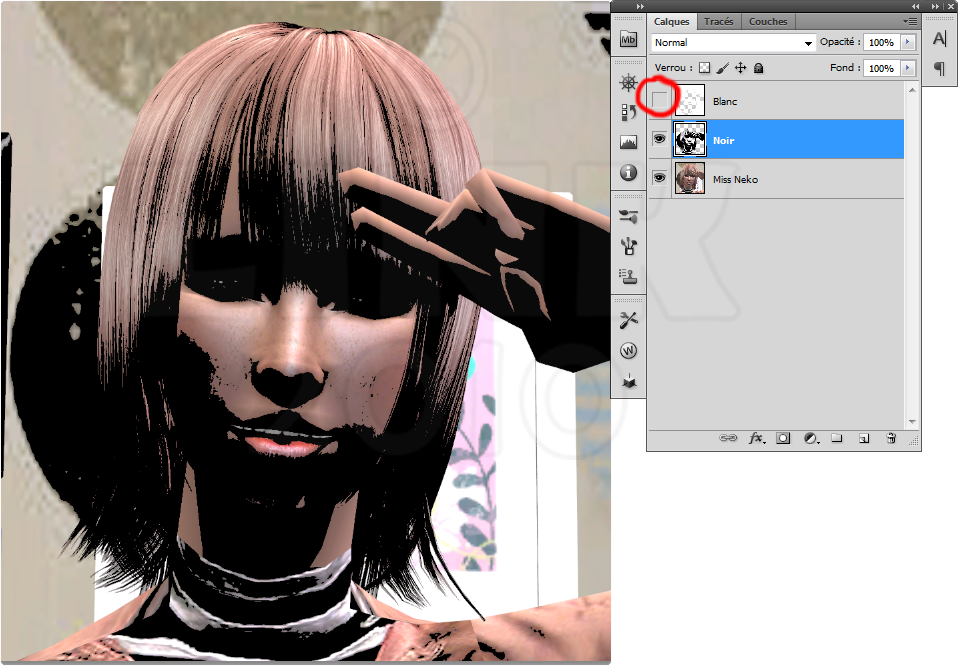Viewport: 958px width, 666px height.
Task: Open the Character panel icon
Action: [x=939, y=39]
